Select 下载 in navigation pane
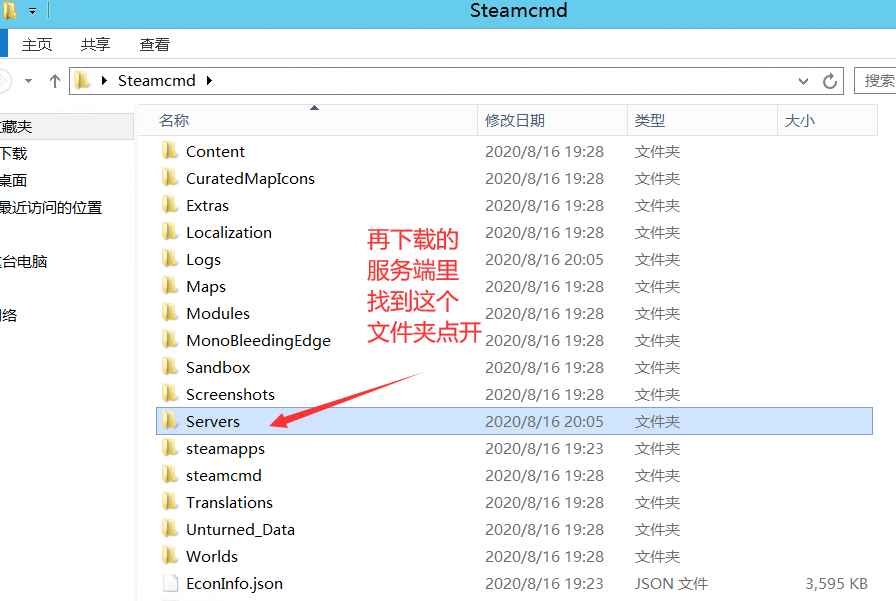The image size is (896, 601). tap(14, 153)
